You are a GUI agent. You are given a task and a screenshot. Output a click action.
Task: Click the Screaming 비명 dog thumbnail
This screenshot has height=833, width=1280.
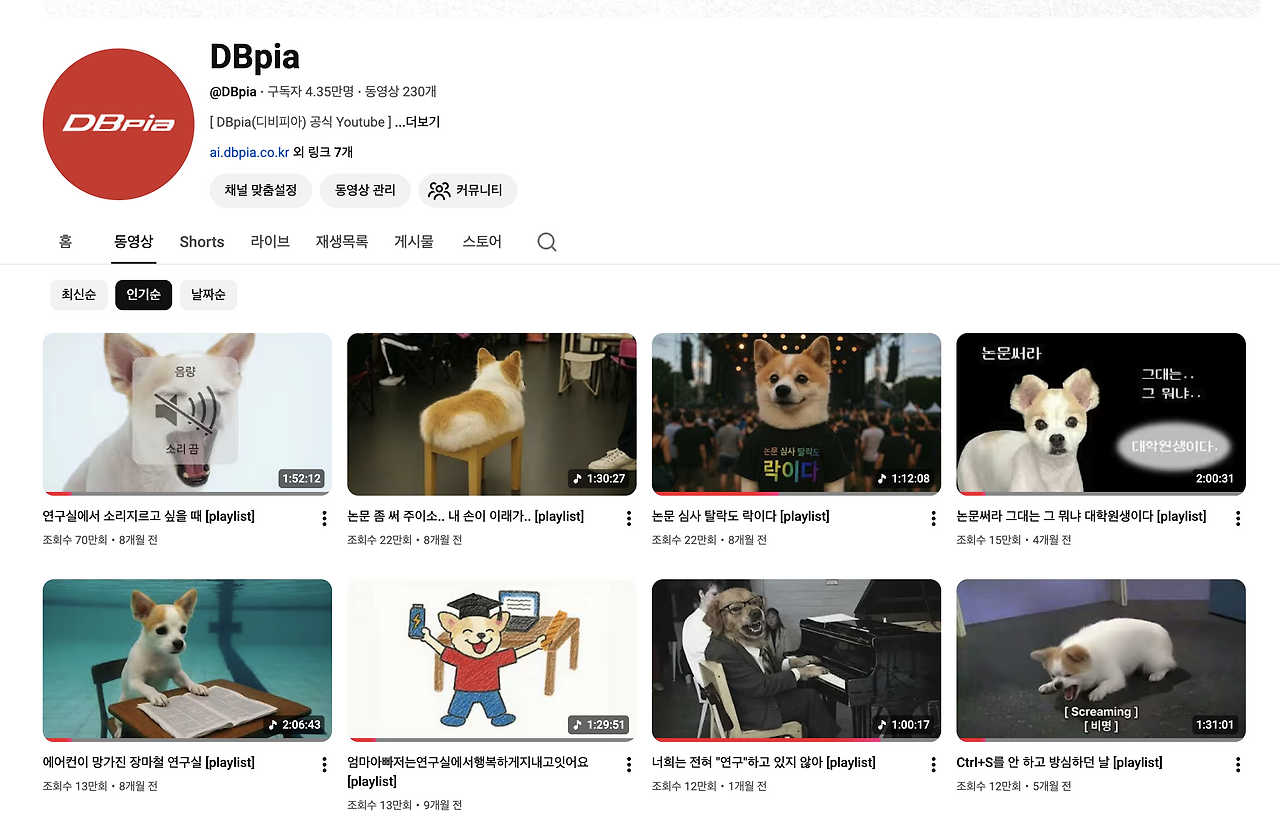[x=1101, y=660]
